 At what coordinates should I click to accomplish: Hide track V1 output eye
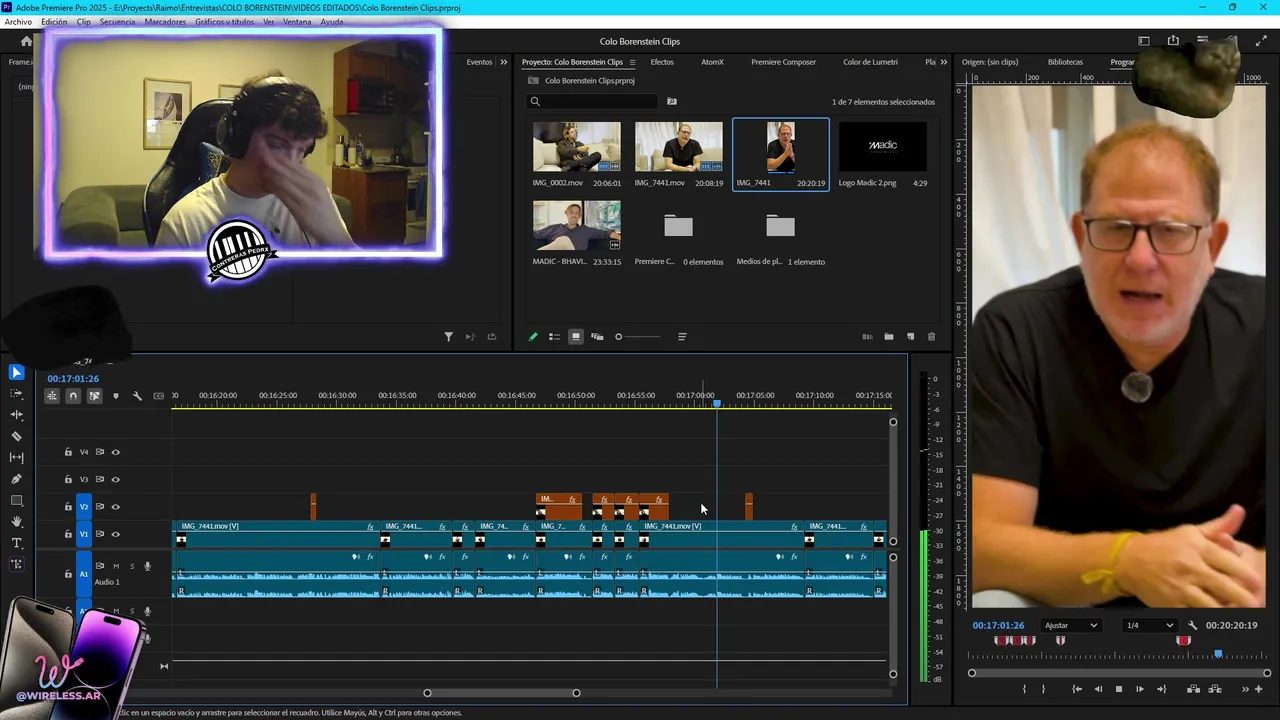(x=115, y=534)
